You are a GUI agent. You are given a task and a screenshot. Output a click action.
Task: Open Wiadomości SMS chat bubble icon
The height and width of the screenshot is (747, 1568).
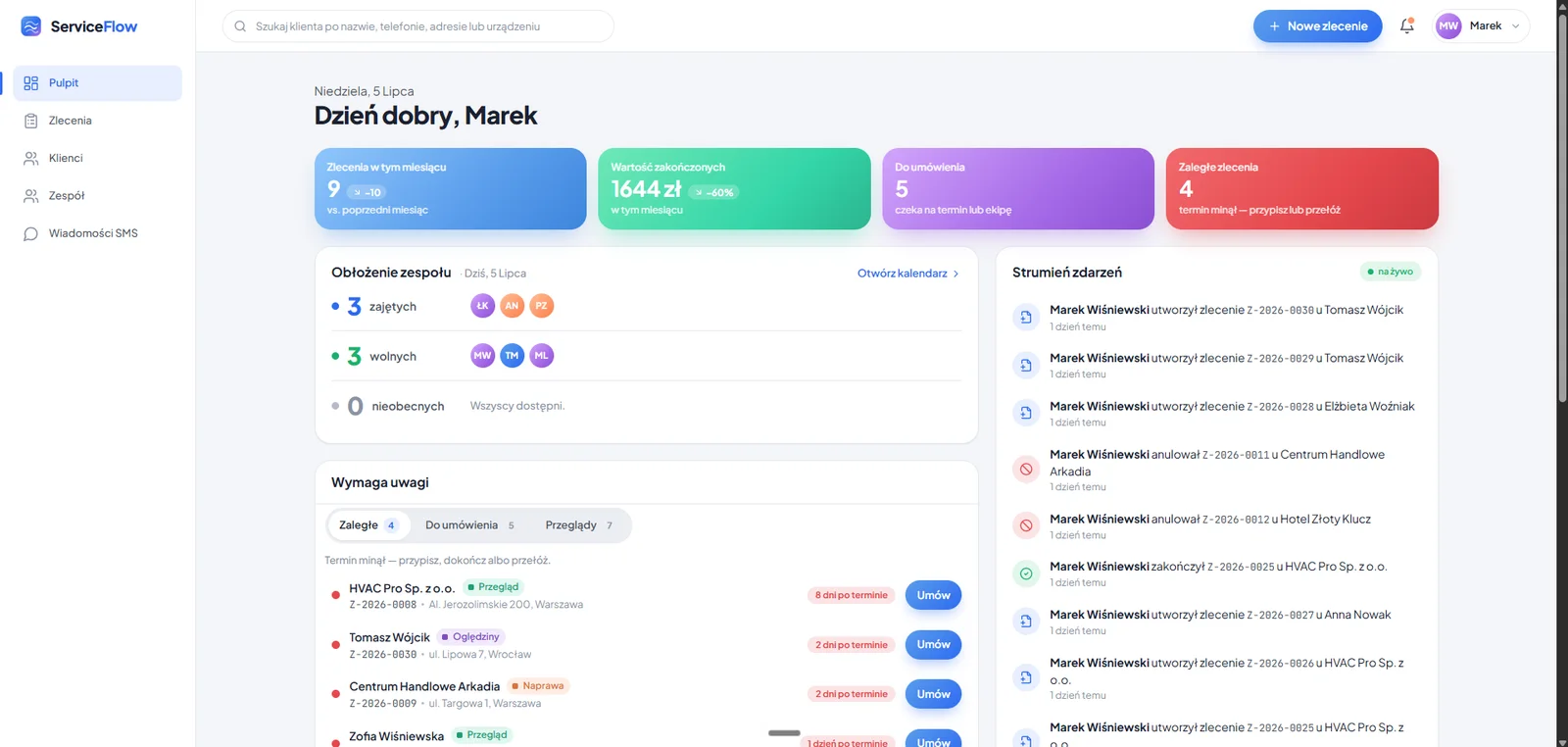pos(31,233)
